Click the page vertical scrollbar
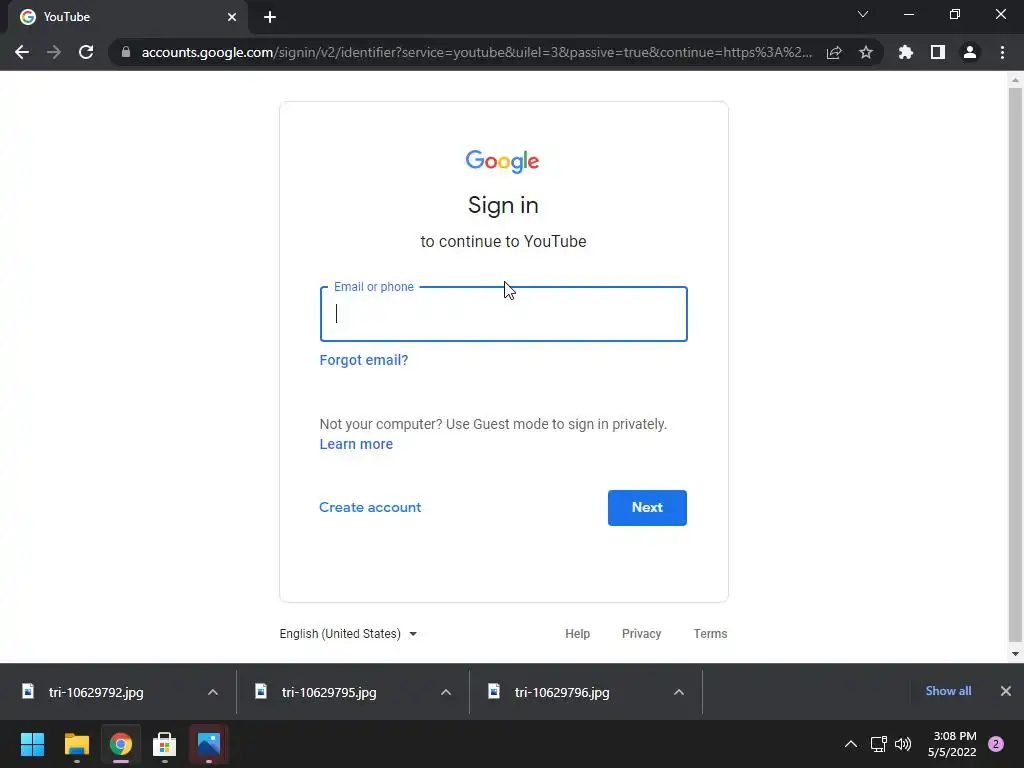The height and width of the screenshot is (768, 1024). 1015,366
